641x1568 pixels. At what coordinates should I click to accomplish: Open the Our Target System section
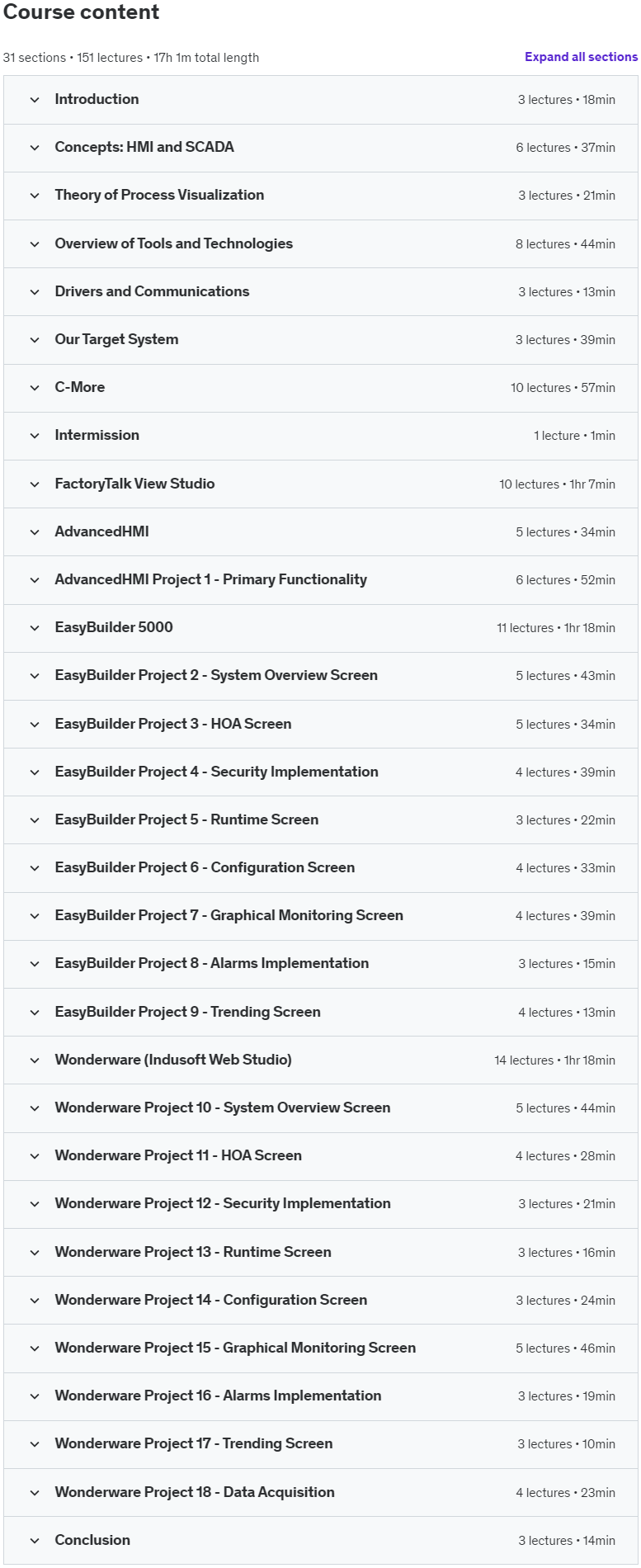[116, 339]
